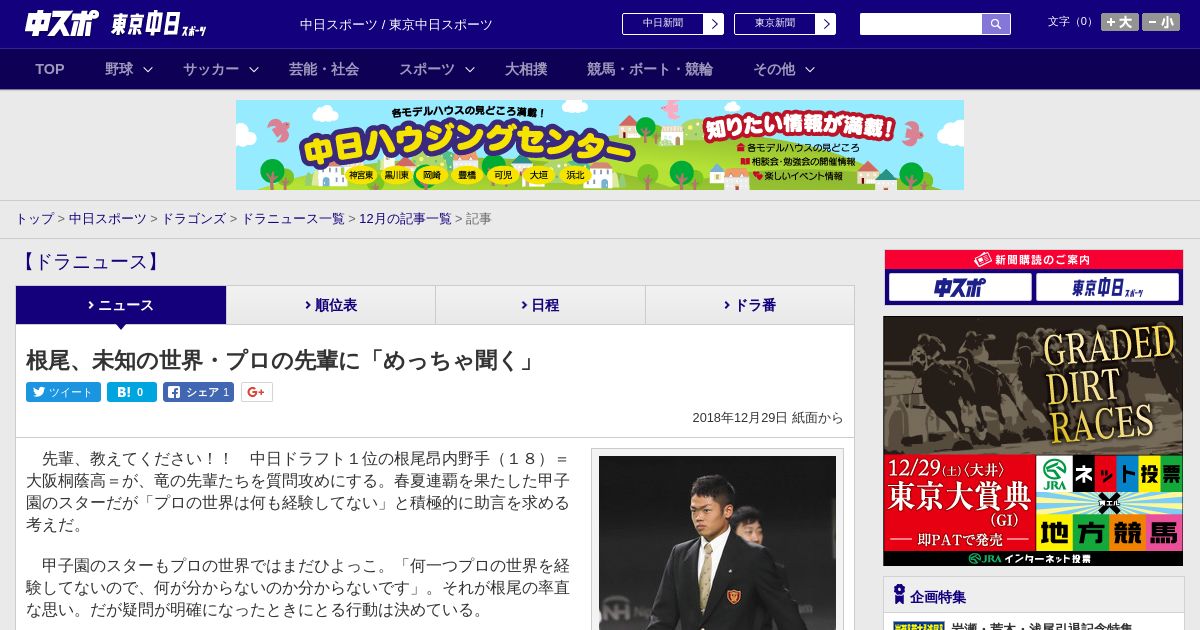Click ドラニュース一覧 breadcrumb link
The image size is (1200, 630).
[292, 218]
